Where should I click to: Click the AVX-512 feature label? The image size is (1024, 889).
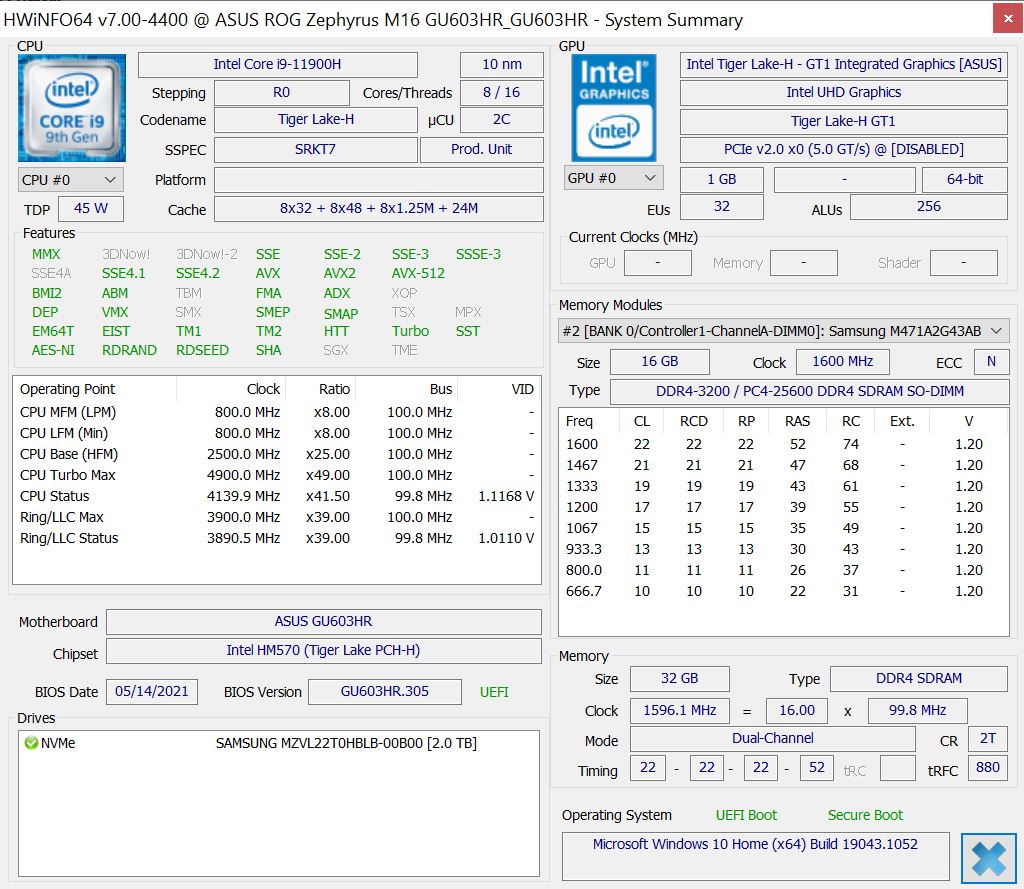[418, 273]
